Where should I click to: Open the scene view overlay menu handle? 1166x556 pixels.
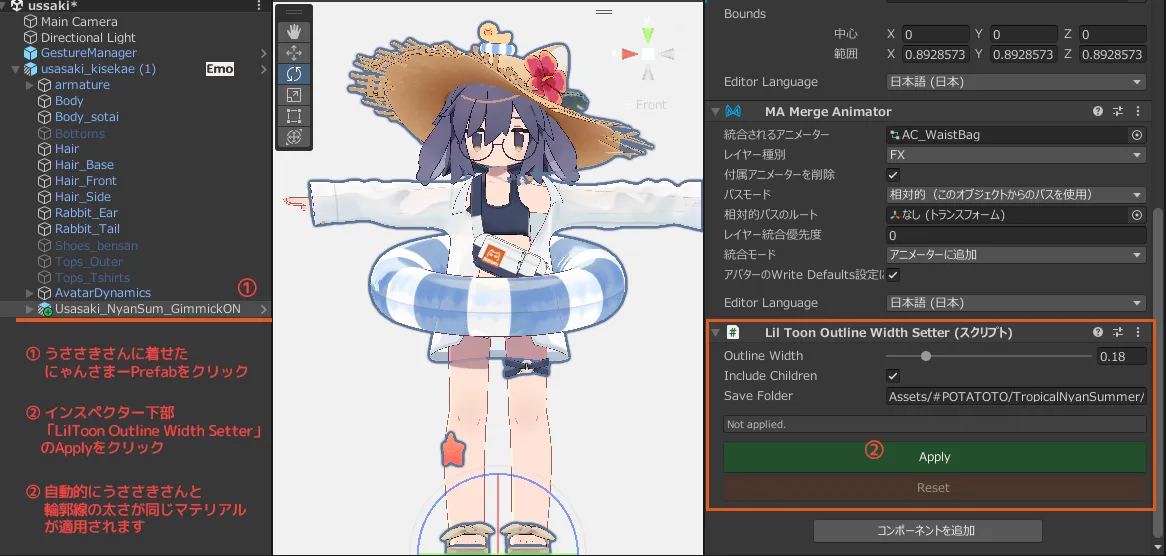point(604,12)
